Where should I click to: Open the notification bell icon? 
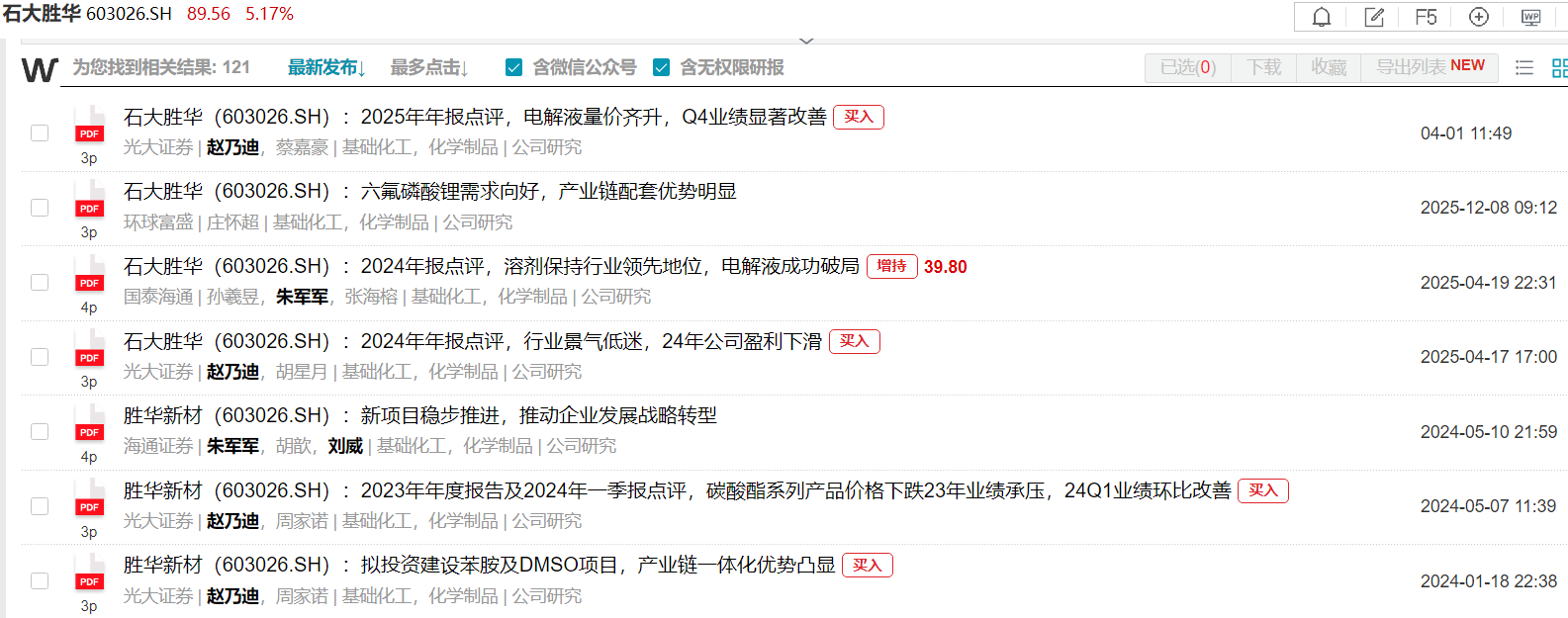click(1321, 17)
